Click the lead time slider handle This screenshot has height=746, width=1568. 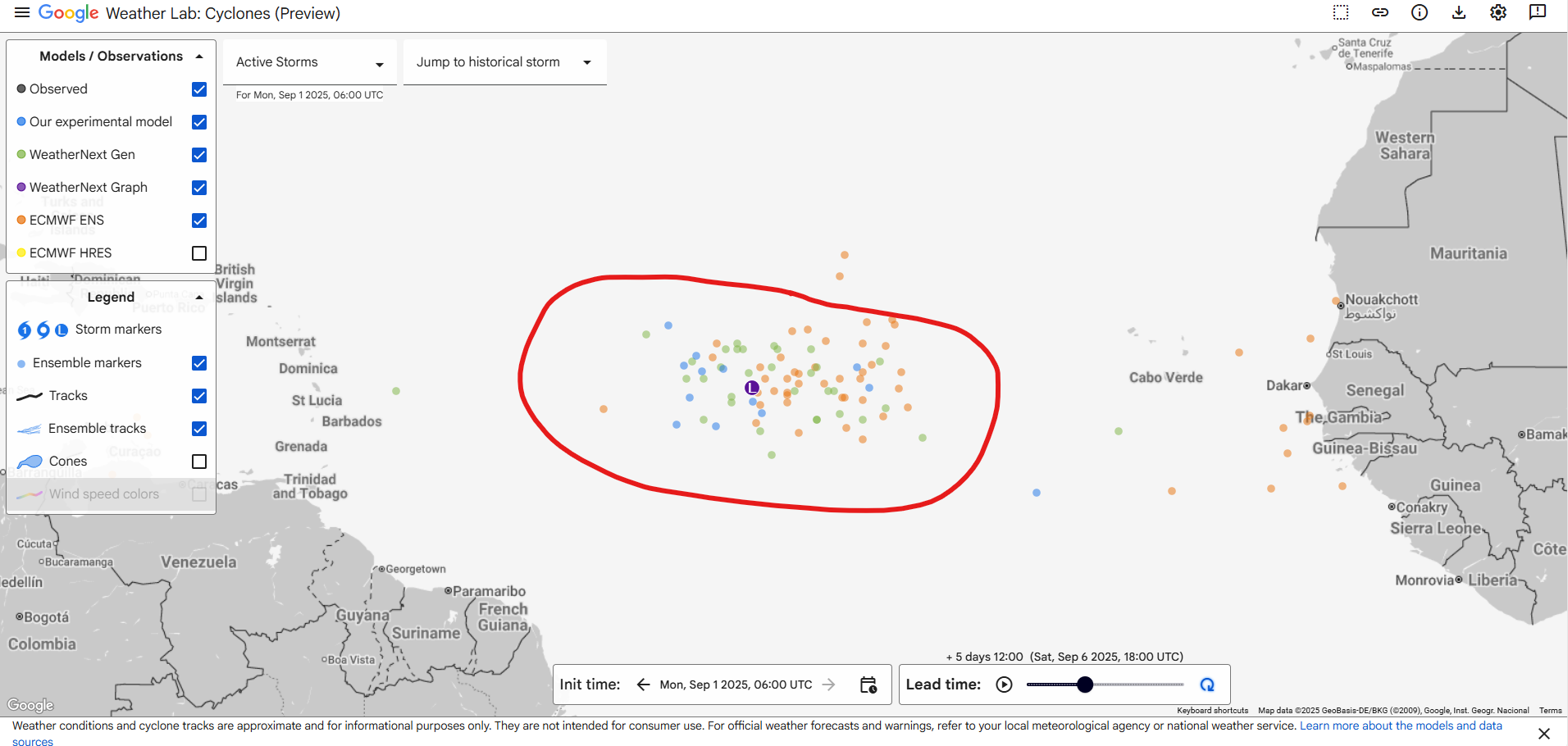(1085, 685)
